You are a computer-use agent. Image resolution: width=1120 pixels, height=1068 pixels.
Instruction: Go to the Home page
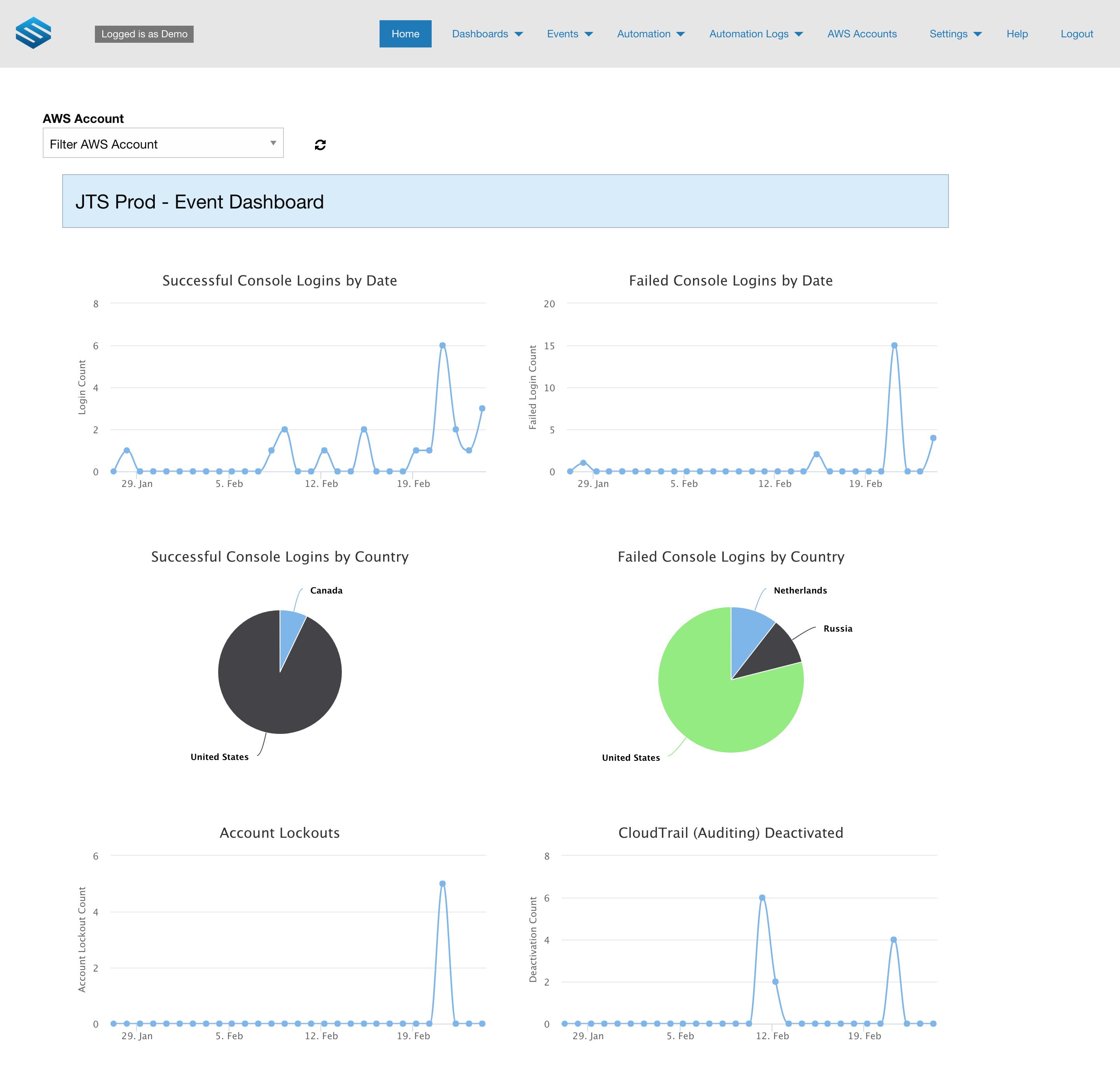point(405,34)
